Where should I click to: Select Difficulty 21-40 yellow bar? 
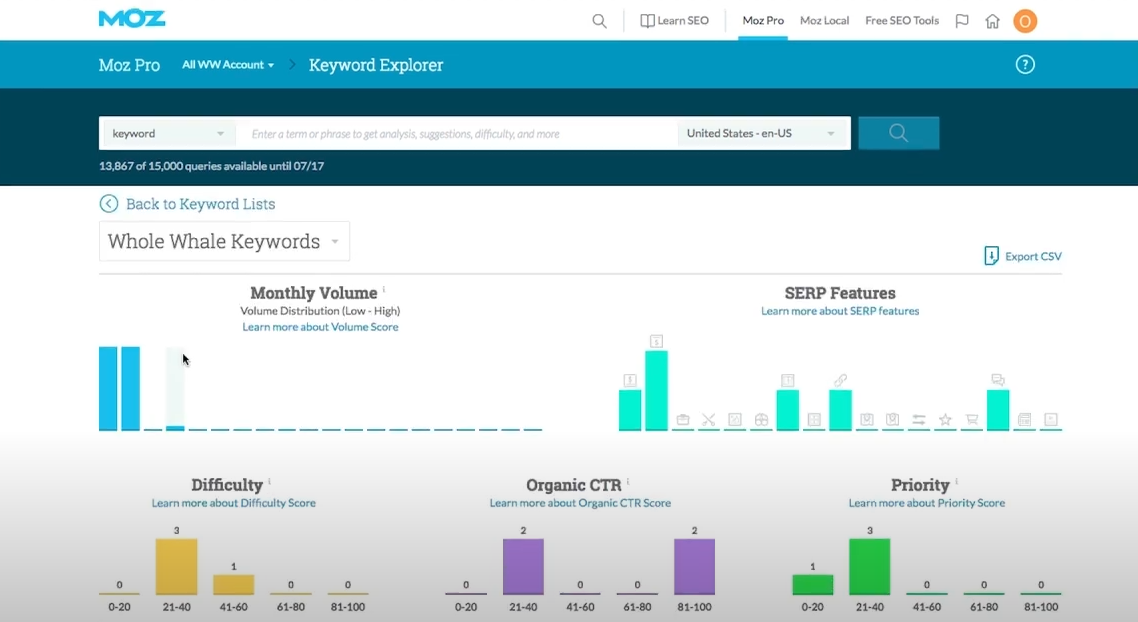point(176,566)
